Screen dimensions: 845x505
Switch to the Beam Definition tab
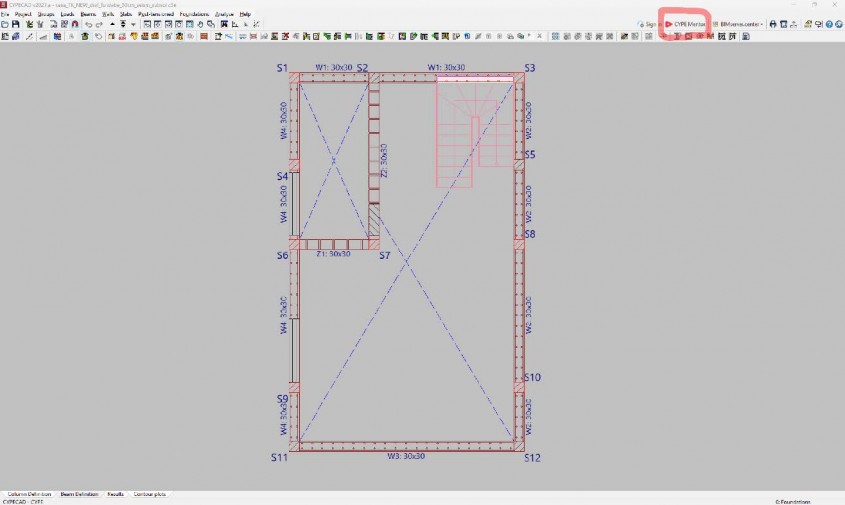(x=79, y=494)
